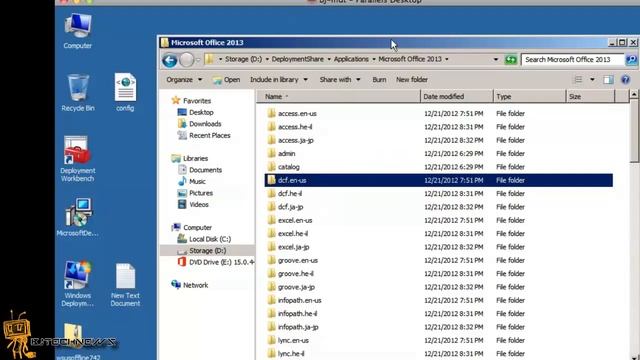The image size is (640, 360).
Task: Click the Burn toolbar button
Action: pos(379,80)
